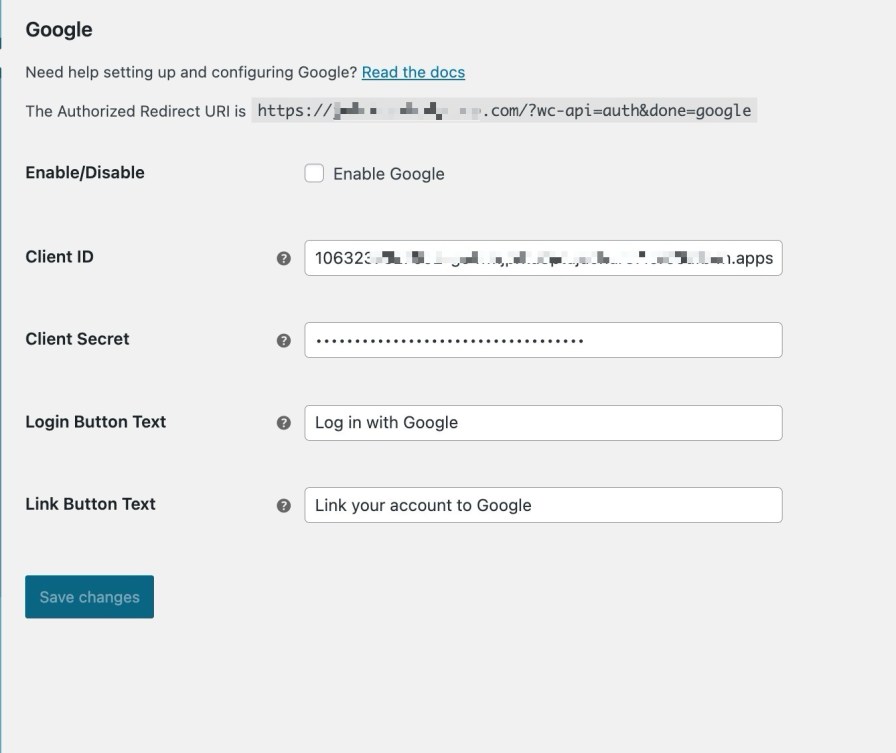Click into the Client Secret password field

(x=543, y=340)
